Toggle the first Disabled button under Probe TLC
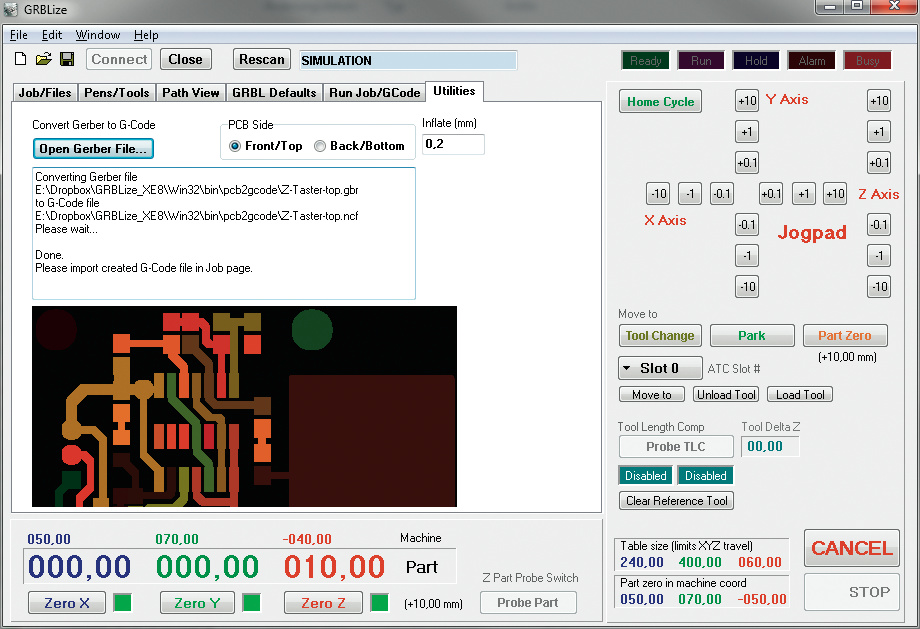 (645, 476)
